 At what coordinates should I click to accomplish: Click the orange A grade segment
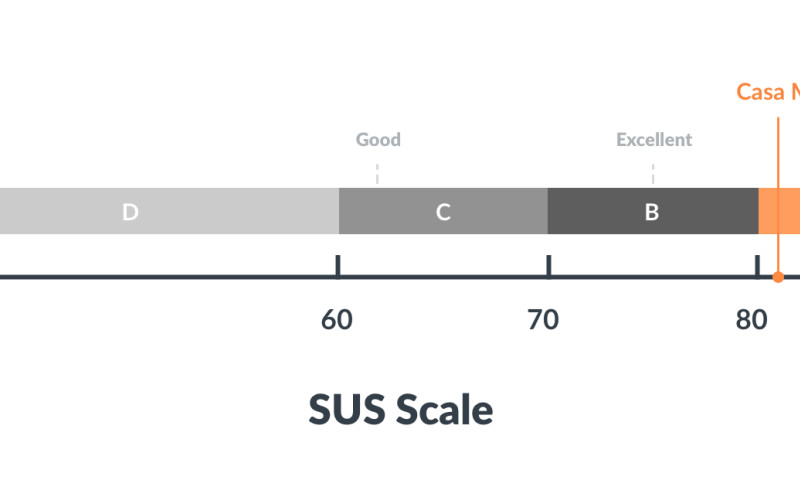tap(780, 211)
